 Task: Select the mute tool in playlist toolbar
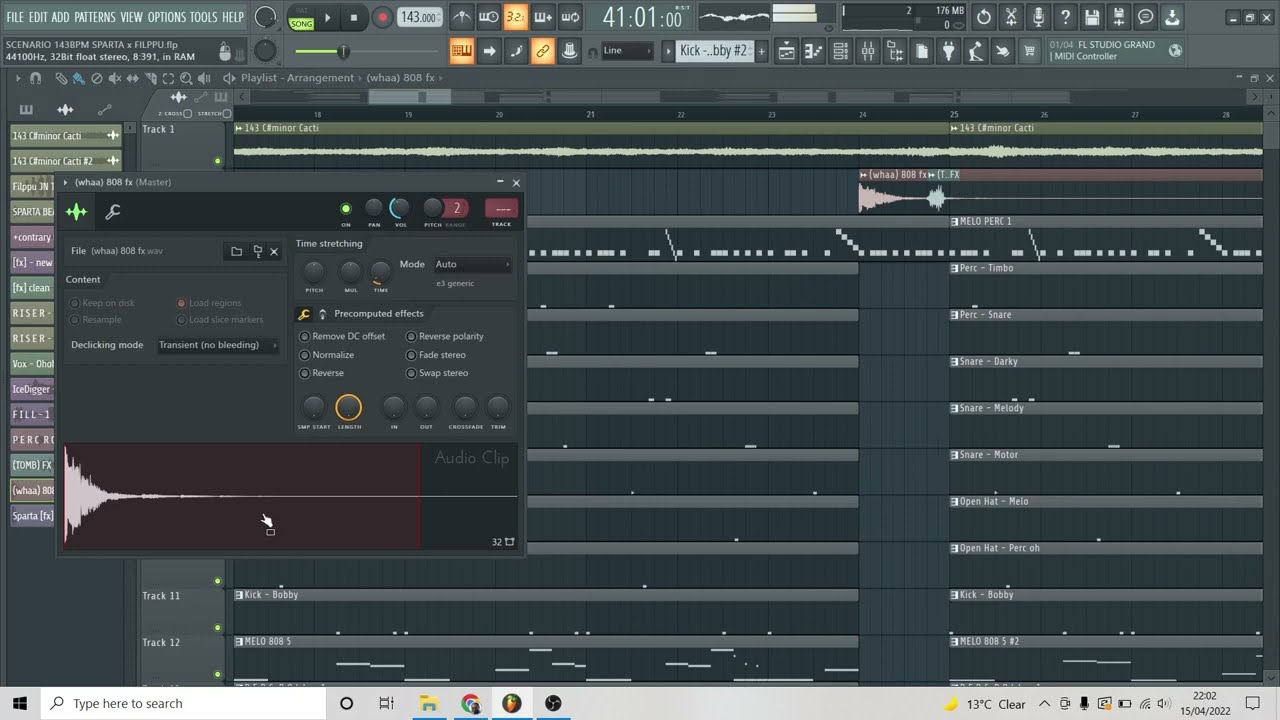tap(115, 78)
